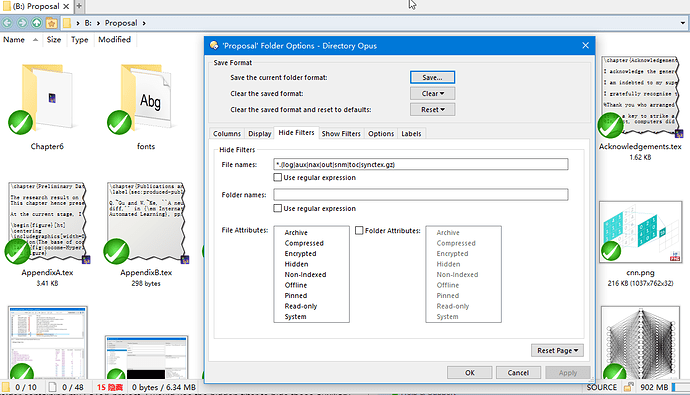The height and width of the screenshot is (395, 690).
Task: Select Read-only in File Attributes list
Action: tap(301, 307)
